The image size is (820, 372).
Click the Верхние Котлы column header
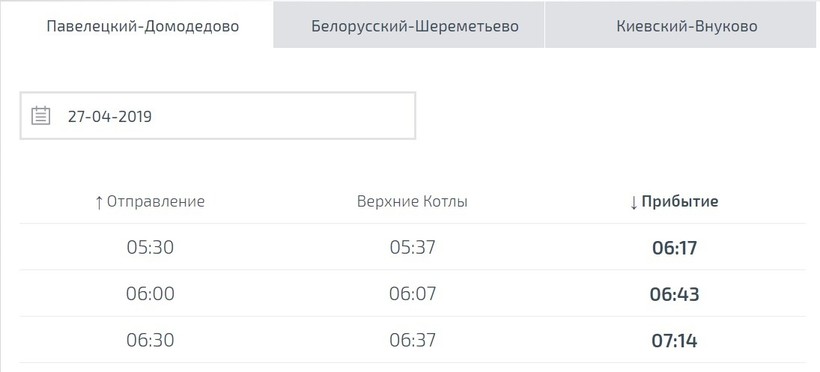[x=412, y=202]
